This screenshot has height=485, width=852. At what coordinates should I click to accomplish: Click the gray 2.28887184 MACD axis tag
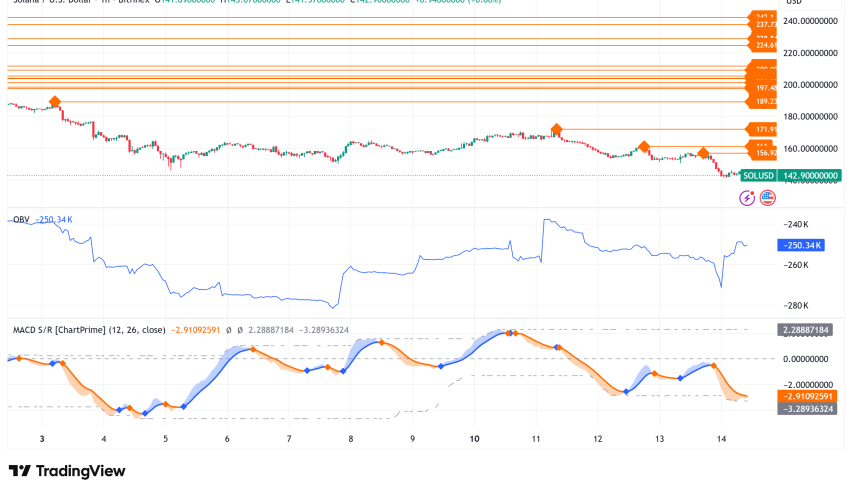[807, 329]
